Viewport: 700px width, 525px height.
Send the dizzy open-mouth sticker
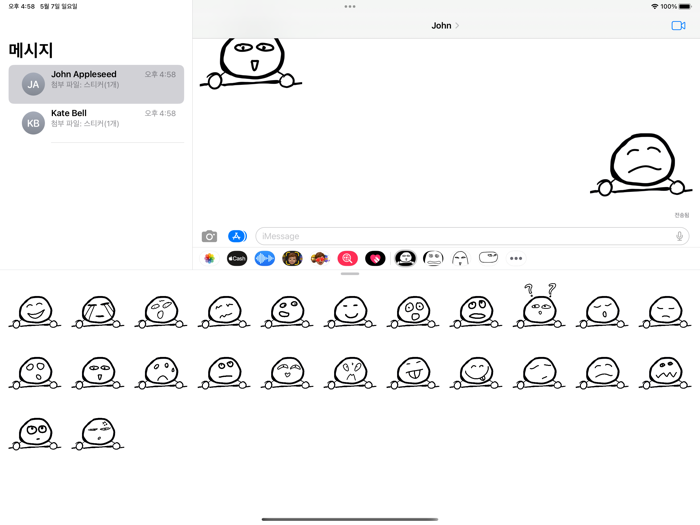(x=161, y=312)
